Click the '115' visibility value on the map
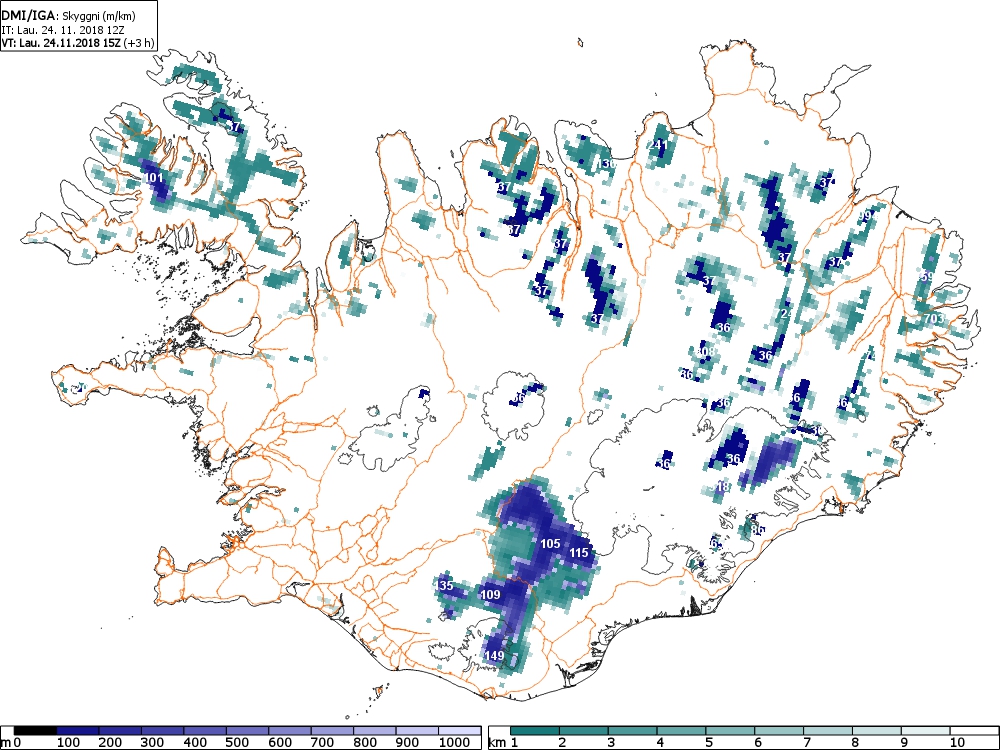 [578, 553]
